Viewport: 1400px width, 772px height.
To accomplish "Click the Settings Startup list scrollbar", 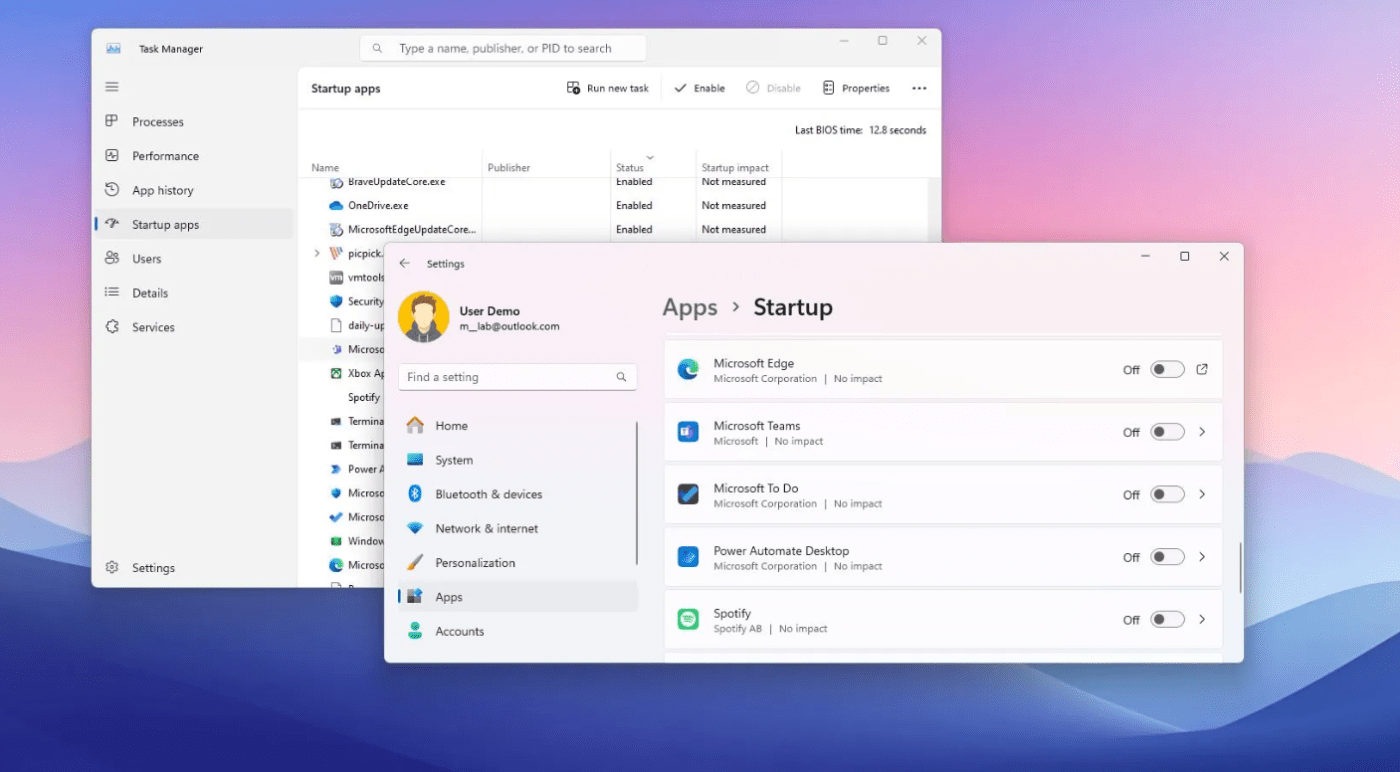I will 1240,568.
